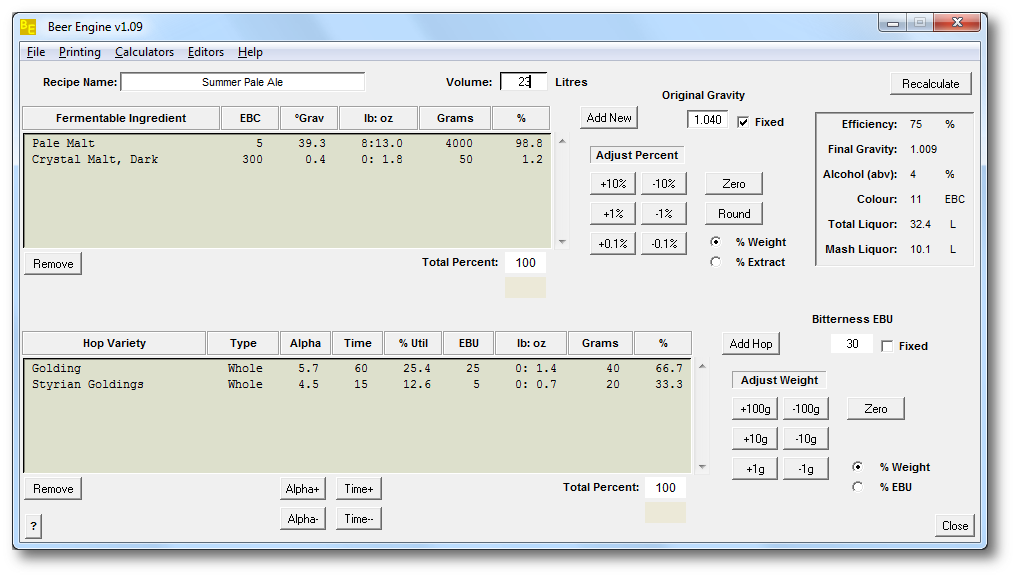Select the Golding hop row
This screenshot has width=1016, height=578.
[x=358, y=368]
